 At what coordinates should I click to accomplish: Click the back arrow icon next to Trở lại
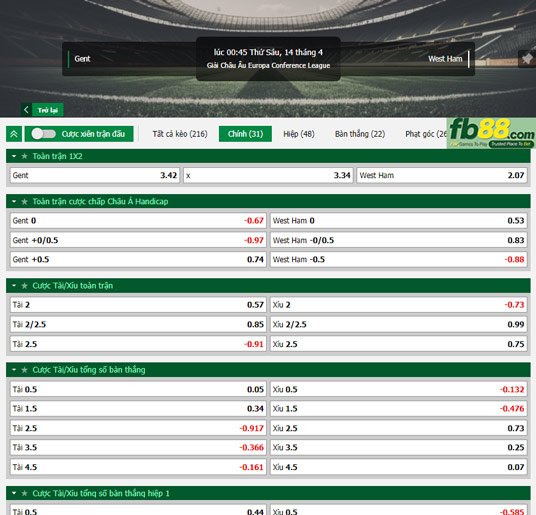pyautogui.click(x=26, y=110)
